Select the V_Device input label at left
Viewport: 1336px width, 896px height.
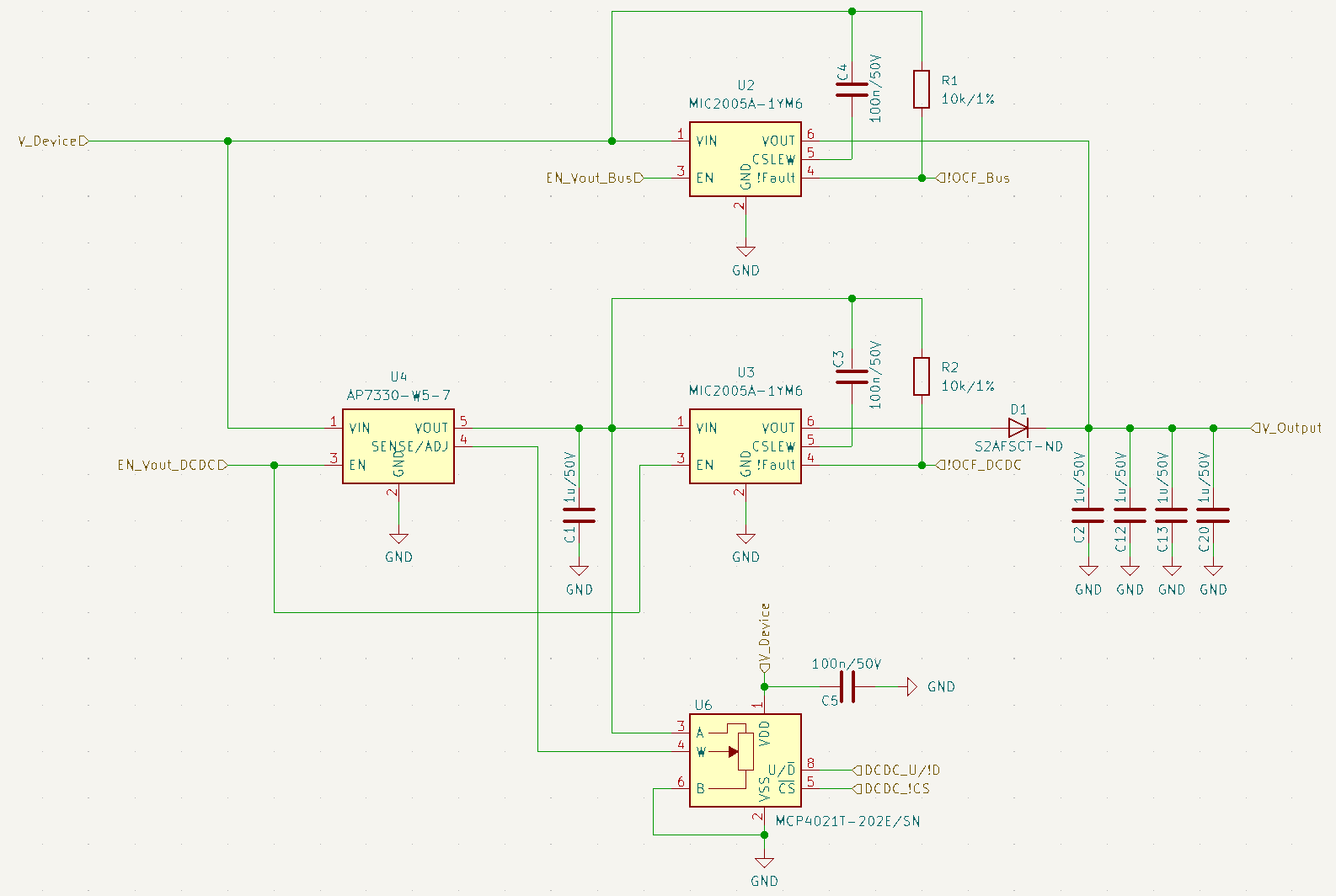tap(53, 141)
